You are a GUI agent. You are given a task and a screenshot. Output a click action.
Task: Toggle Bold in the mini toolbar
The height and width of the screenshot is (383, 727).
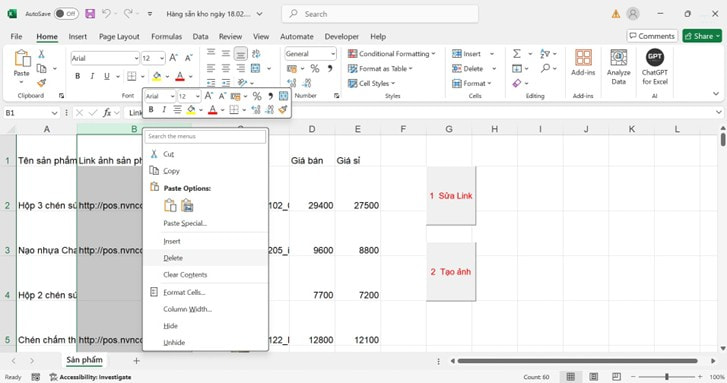(151, 109)
